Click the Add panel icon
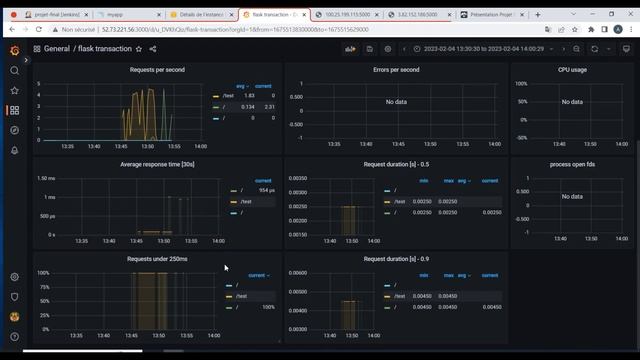This screenshot has width=640, height=360. [x=350, y=49]
